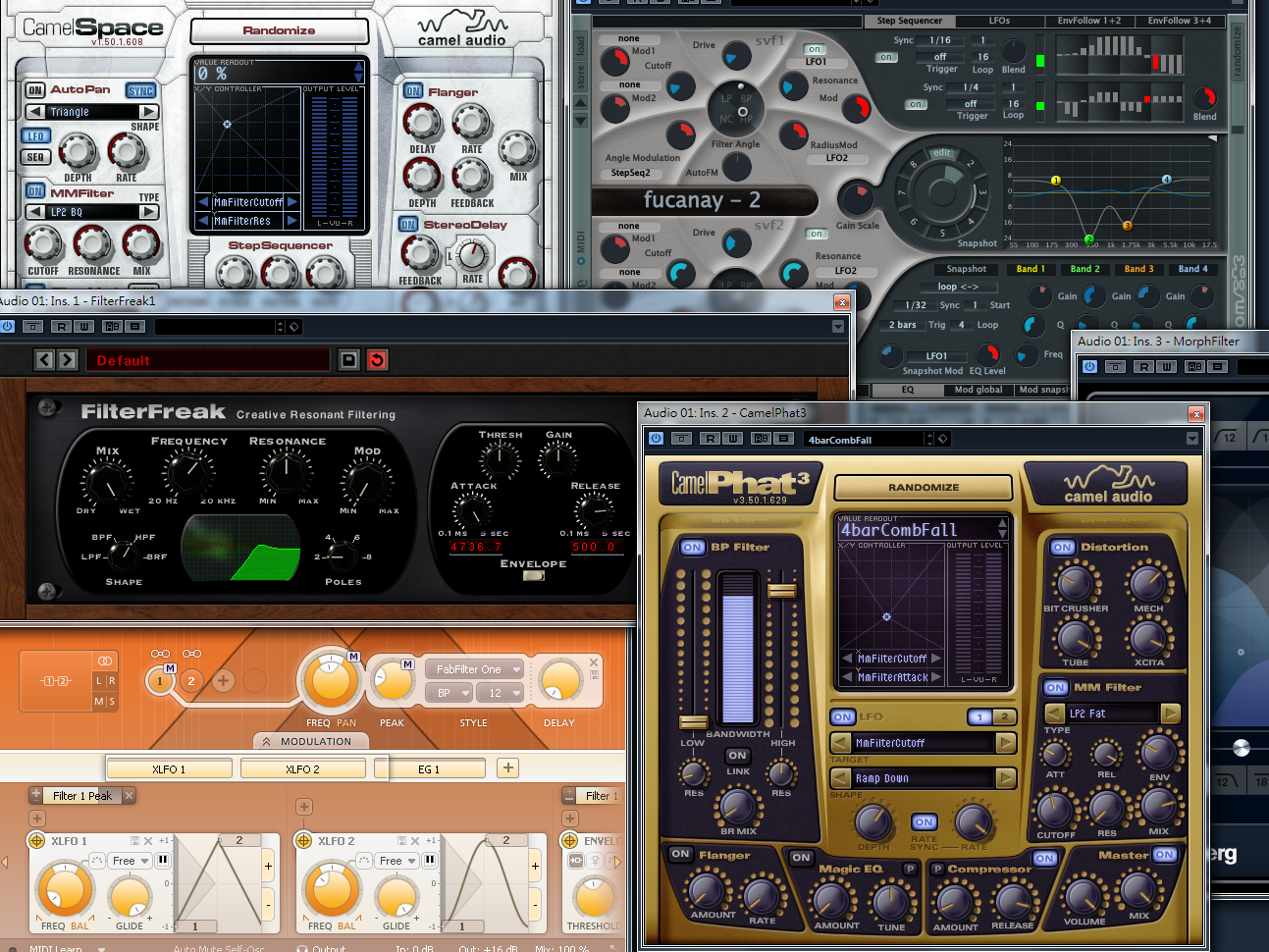Click the red reset icon beside Default preset
1269x952 pixels.
(377, 360)
